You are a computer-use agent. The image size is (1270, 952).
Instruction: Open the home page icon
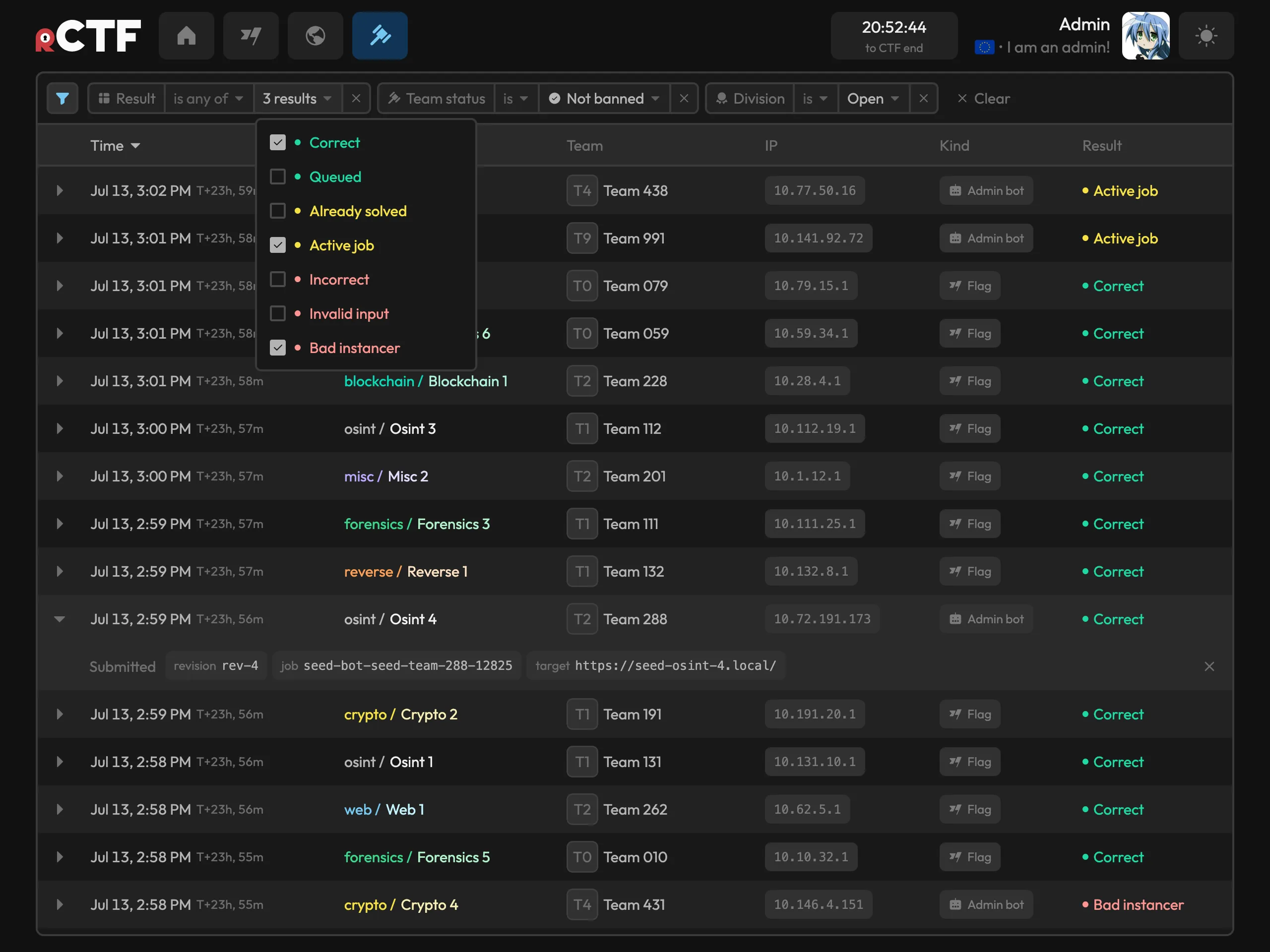click(x=186, y=36)
